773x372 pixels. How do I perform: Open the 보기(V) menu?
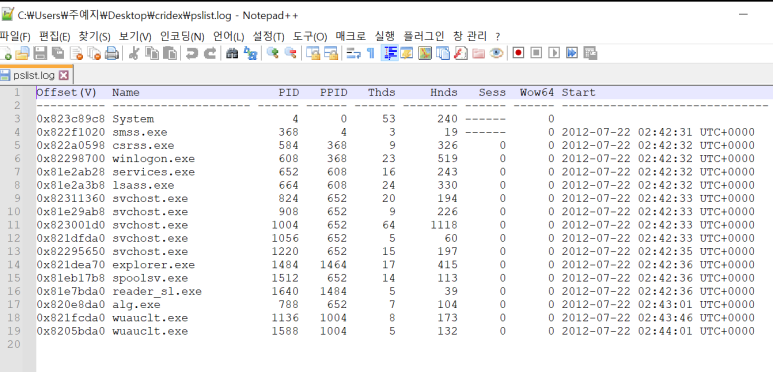point(135,36)
